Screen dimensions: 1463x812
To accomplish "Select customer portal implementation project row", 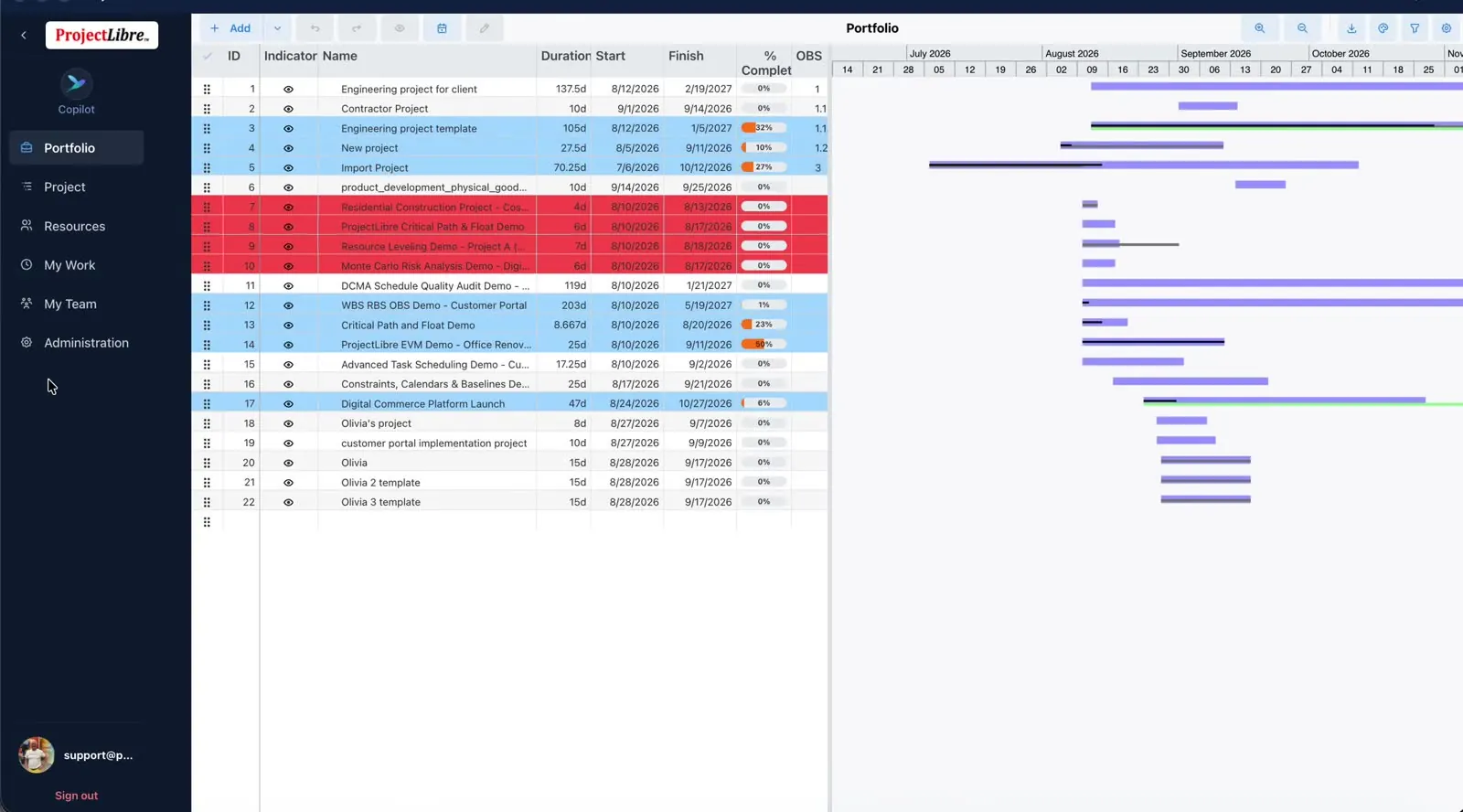I will (509, 443).
